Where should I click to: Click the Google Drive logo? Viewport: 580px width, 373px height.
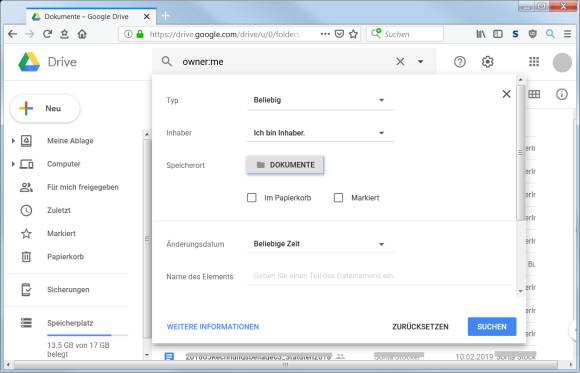click(29, 62)
